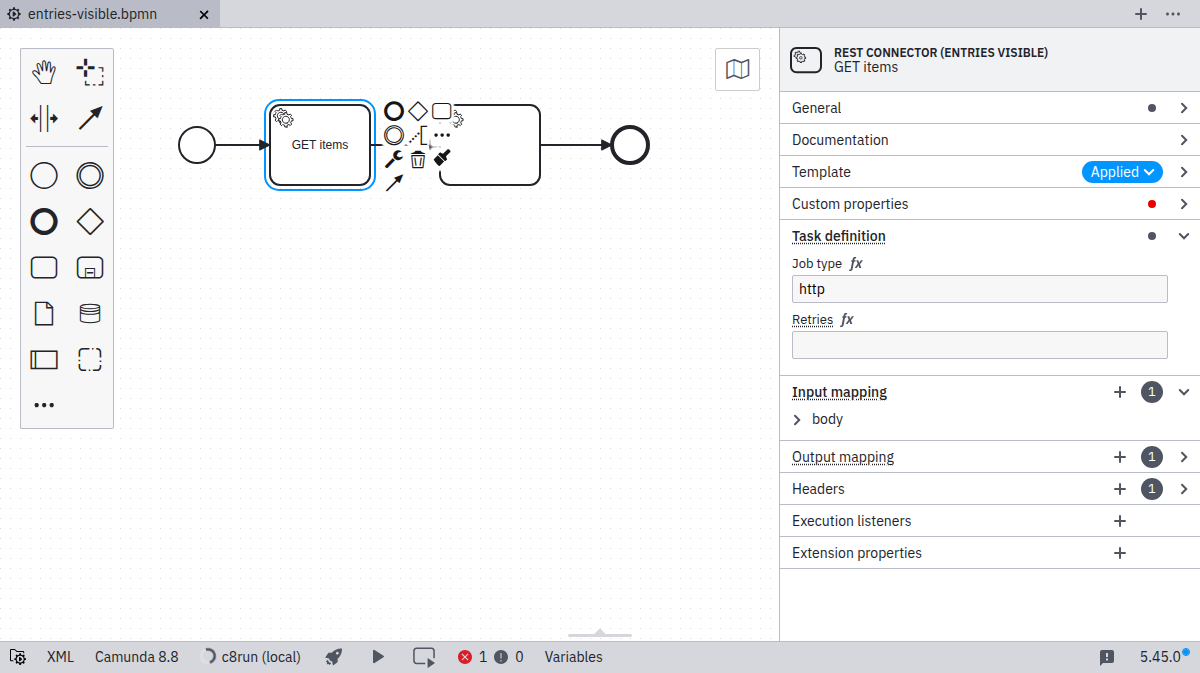Toggle the minimap open button
The height and width of the screenshot is (673, 1200).
tap(737, 69)
